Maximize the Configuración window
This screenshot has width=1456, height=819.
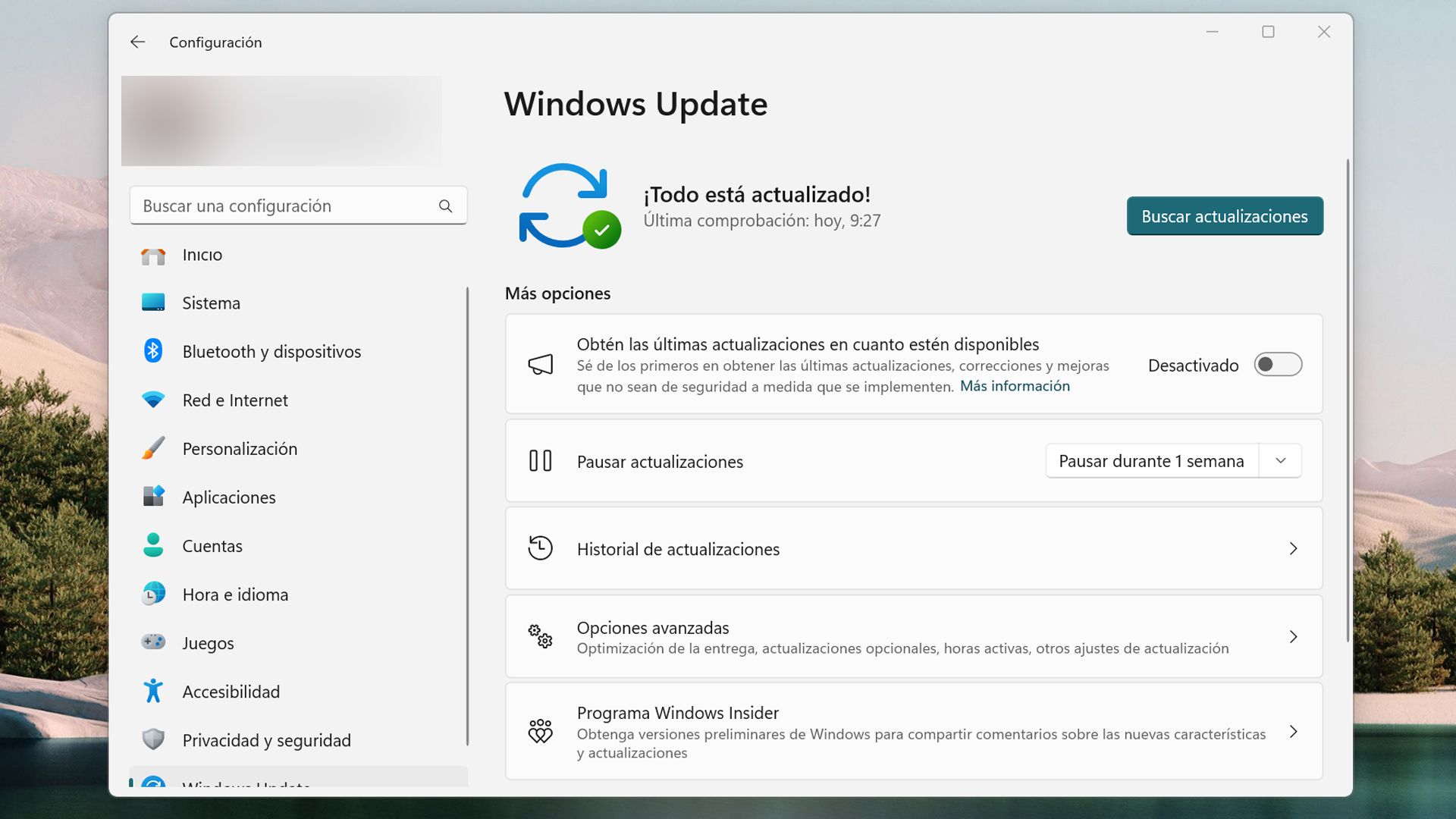coord(1268,32)
